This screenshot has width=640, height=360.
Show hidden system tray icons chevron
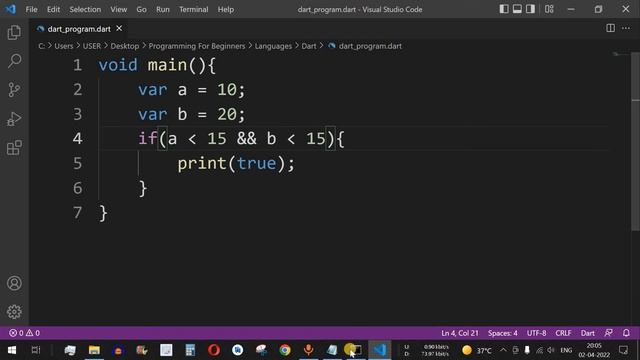(503, 350)
